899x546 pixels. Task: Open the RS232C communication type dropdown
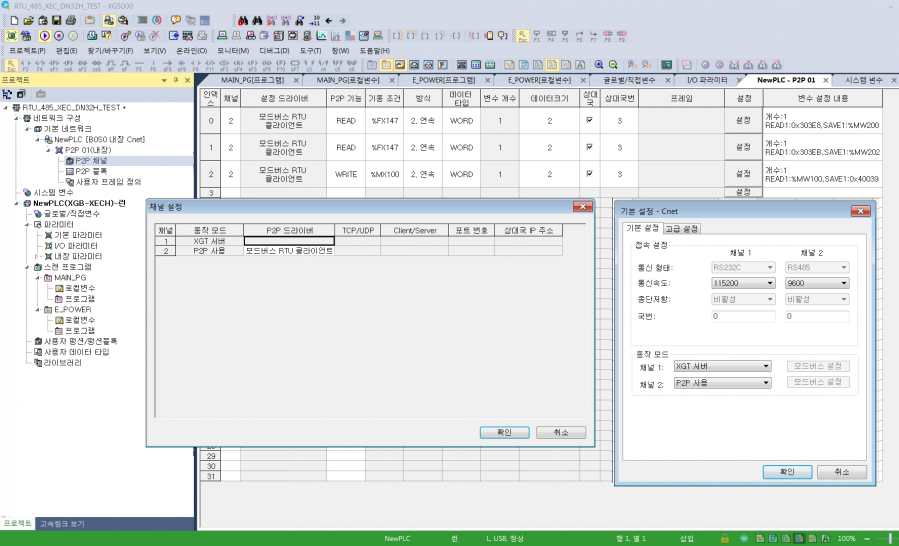(771, 267)
